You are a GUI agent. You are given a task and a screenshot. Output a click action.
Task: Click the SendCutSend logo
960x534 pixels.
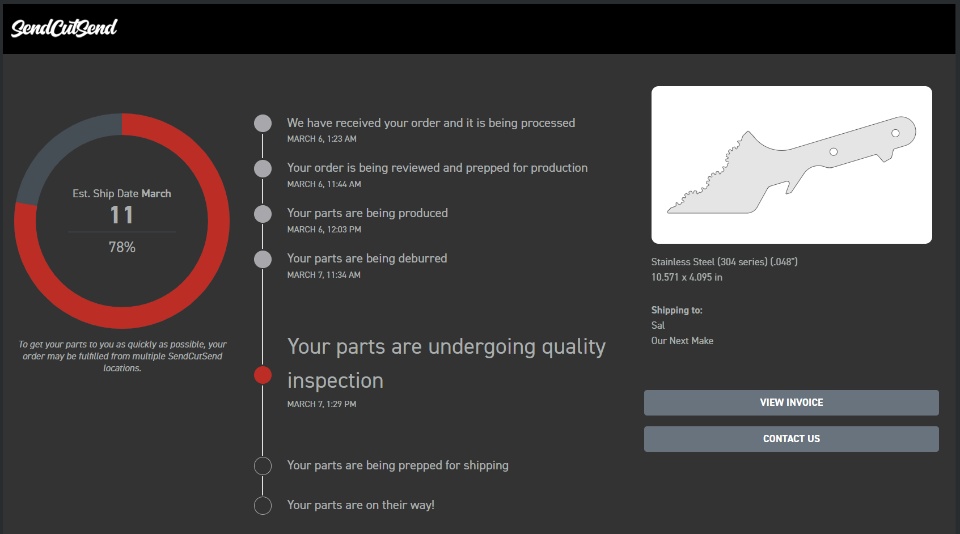coord(65,28)
